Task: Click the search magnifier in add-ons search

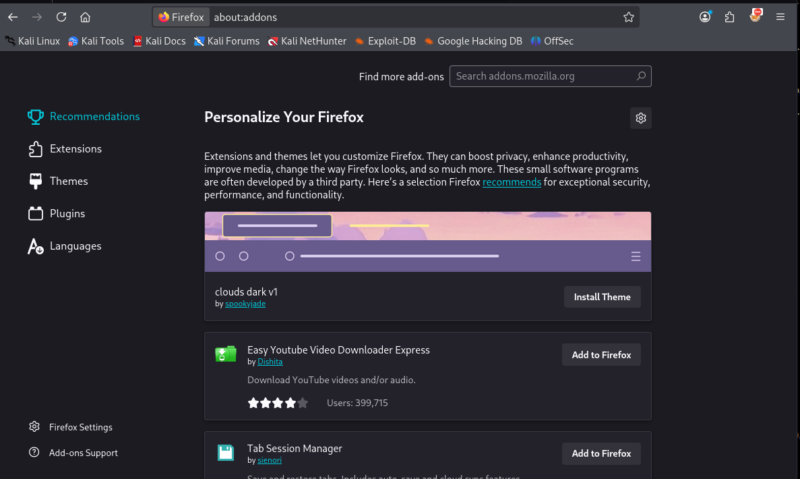Action: (641, 76)
